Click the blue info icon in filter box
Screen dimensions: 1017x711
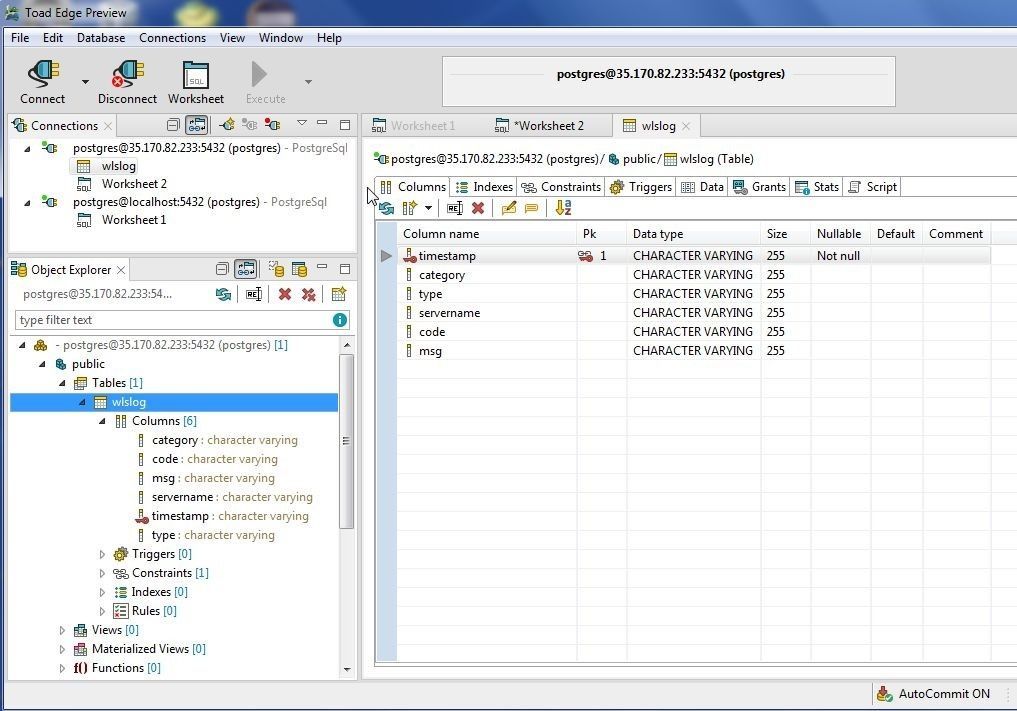[x=340, y=320]
